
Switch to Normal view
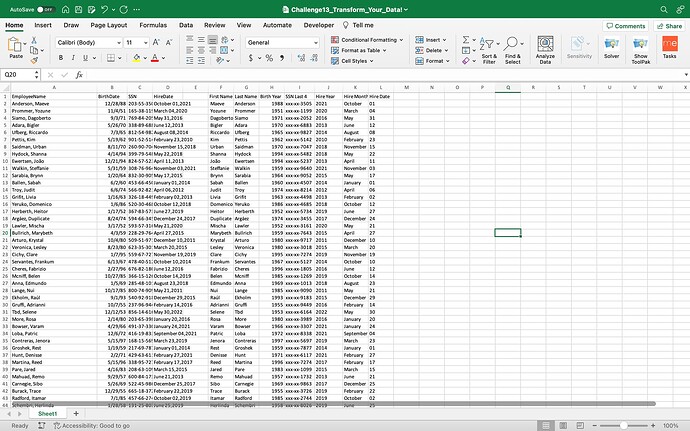point(546,425)
